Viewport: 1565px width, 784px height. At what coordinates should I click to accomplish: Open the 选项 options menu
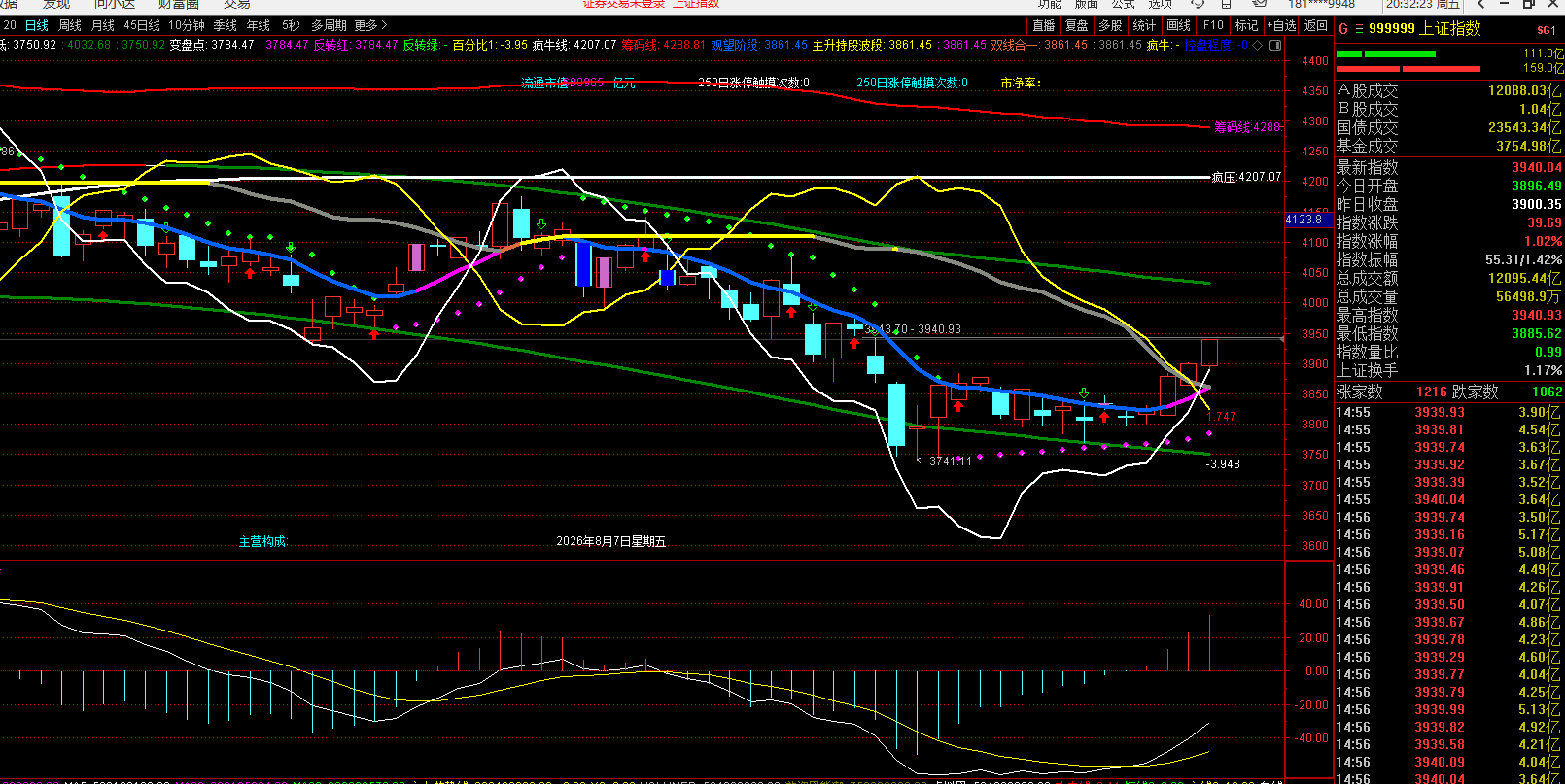click(x=1161, y=5)
